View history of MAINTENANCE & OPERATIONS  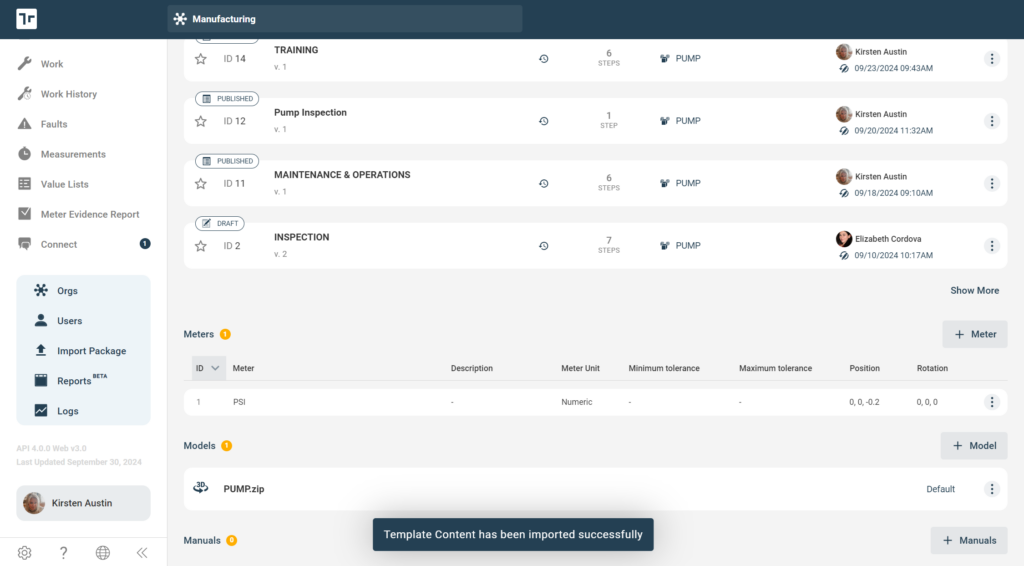pyautogui.click(x=543, y=183)
